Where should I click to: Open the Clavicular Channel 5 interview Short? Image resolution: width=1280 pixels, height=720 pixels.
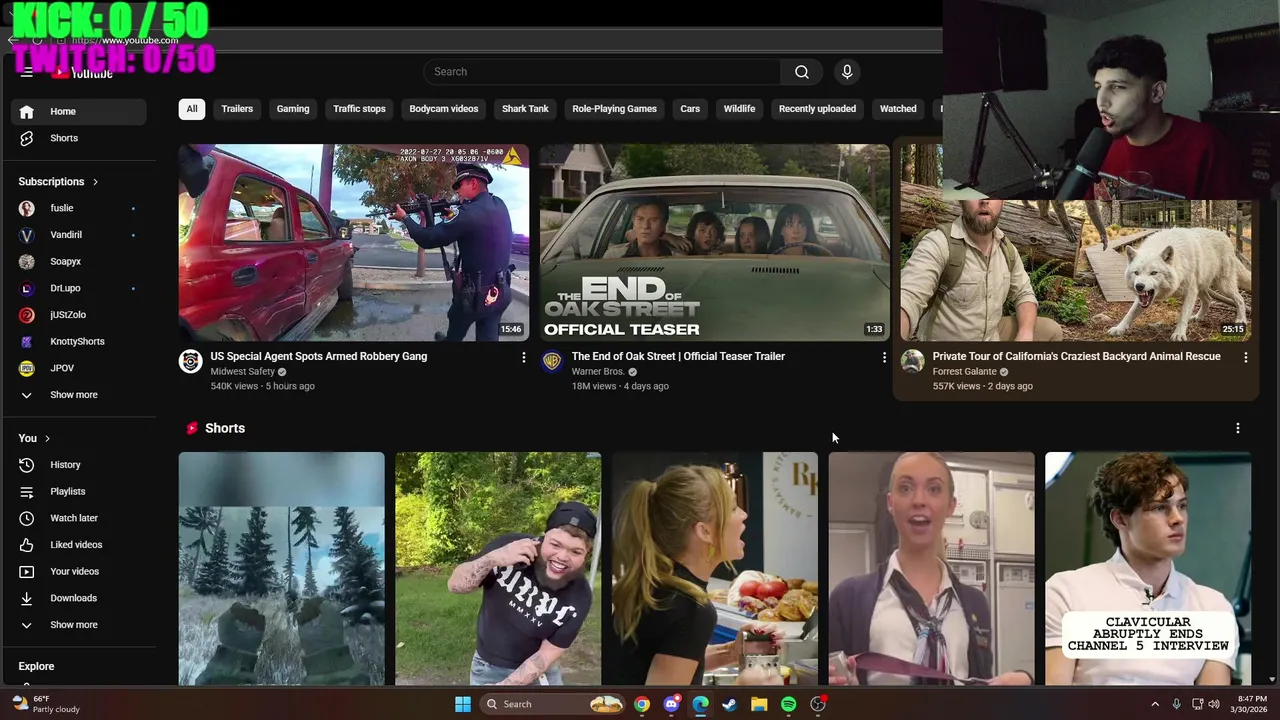coord(1148,568)
